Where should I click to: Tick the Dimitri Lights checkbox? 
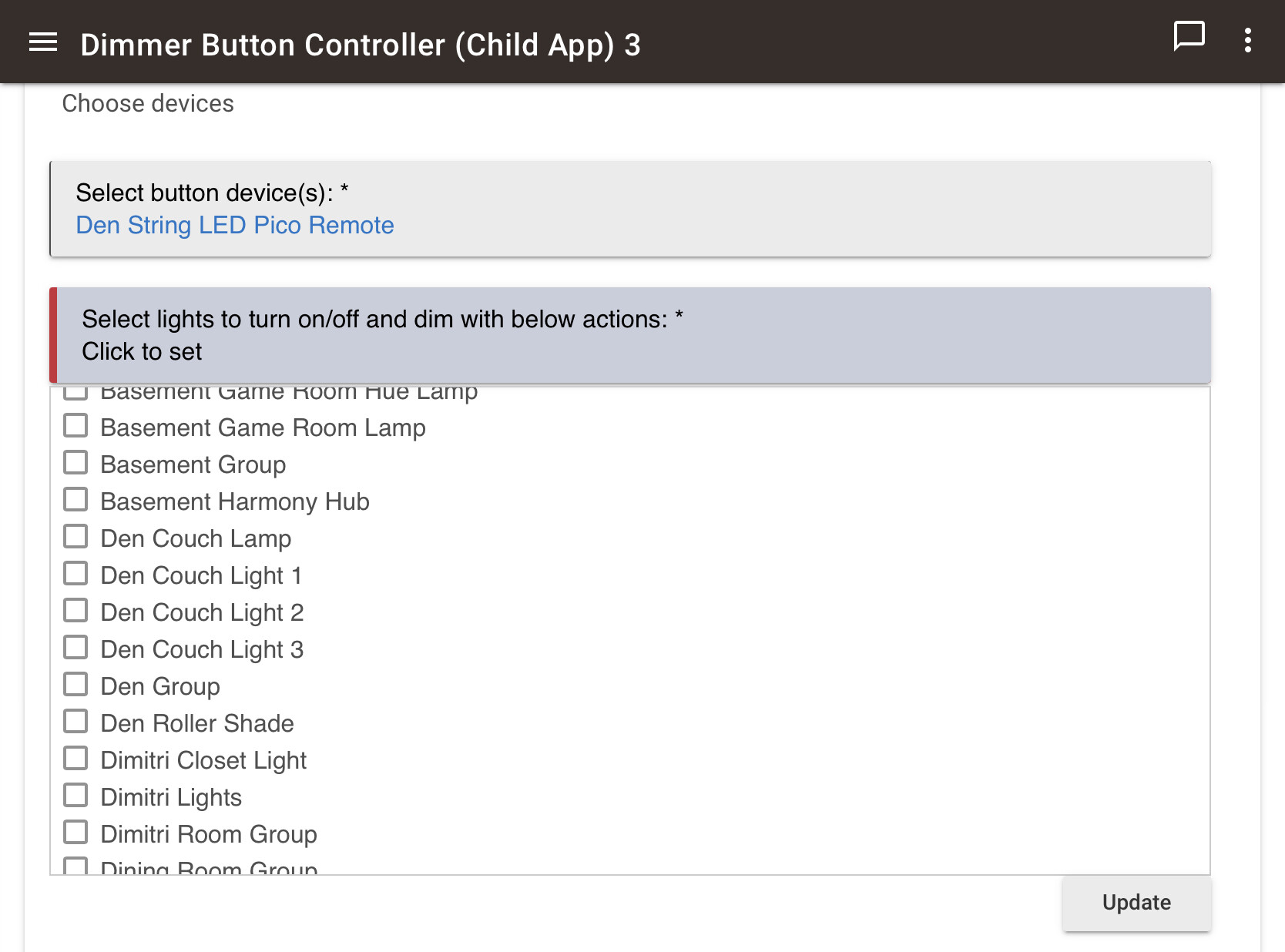(75, 796)
